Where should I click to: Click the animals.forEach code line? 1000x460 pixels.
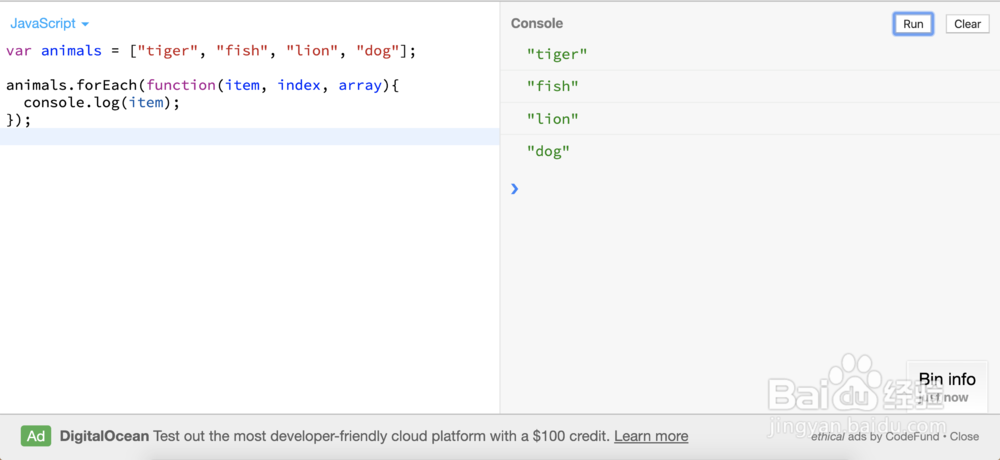[x=202, y=85]
